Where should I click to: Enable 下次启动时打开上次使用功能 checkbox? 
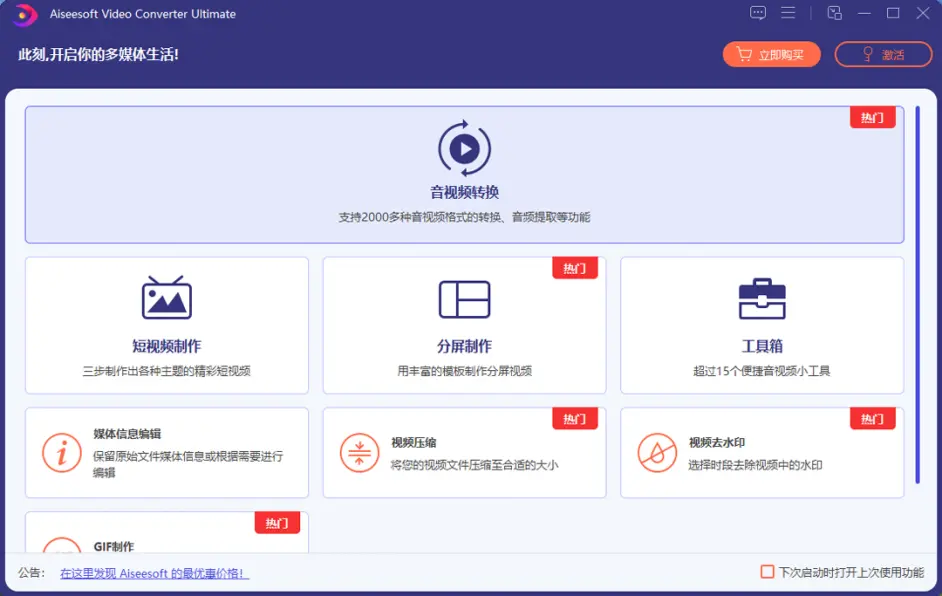(767, 572)
